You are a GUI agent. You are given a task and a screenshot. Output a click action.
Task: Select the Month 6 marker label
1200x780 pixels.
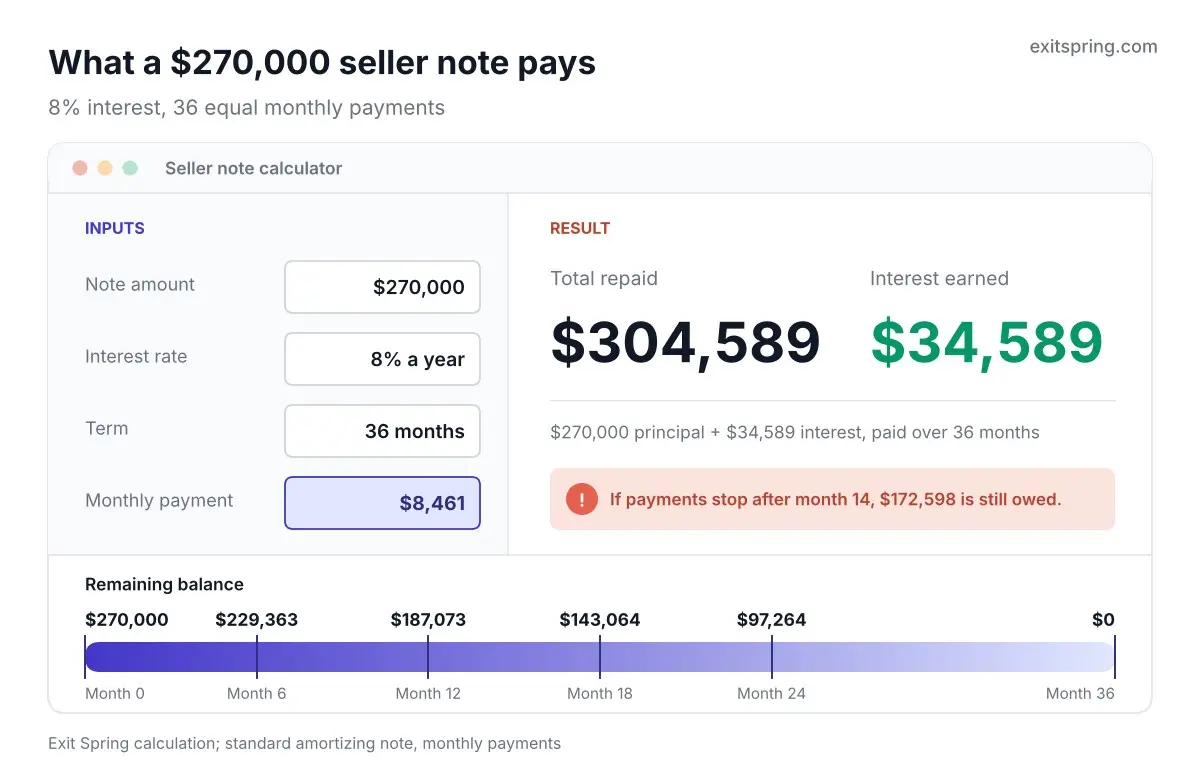tap(256, 693)
